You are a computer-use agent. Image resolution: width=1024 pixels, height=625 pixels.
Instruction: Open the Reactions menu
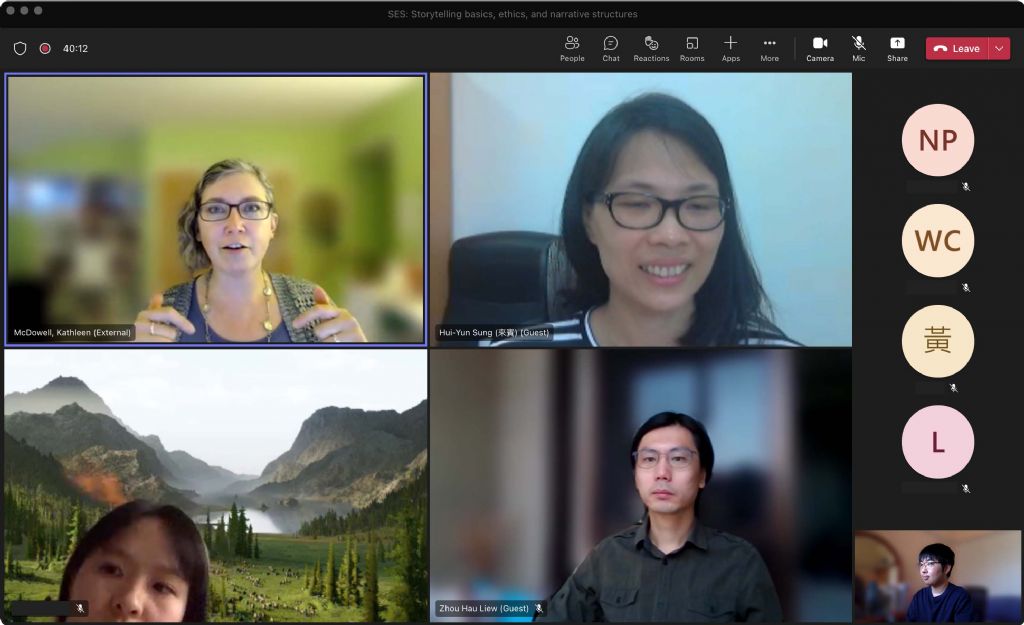tap(651, 49)
